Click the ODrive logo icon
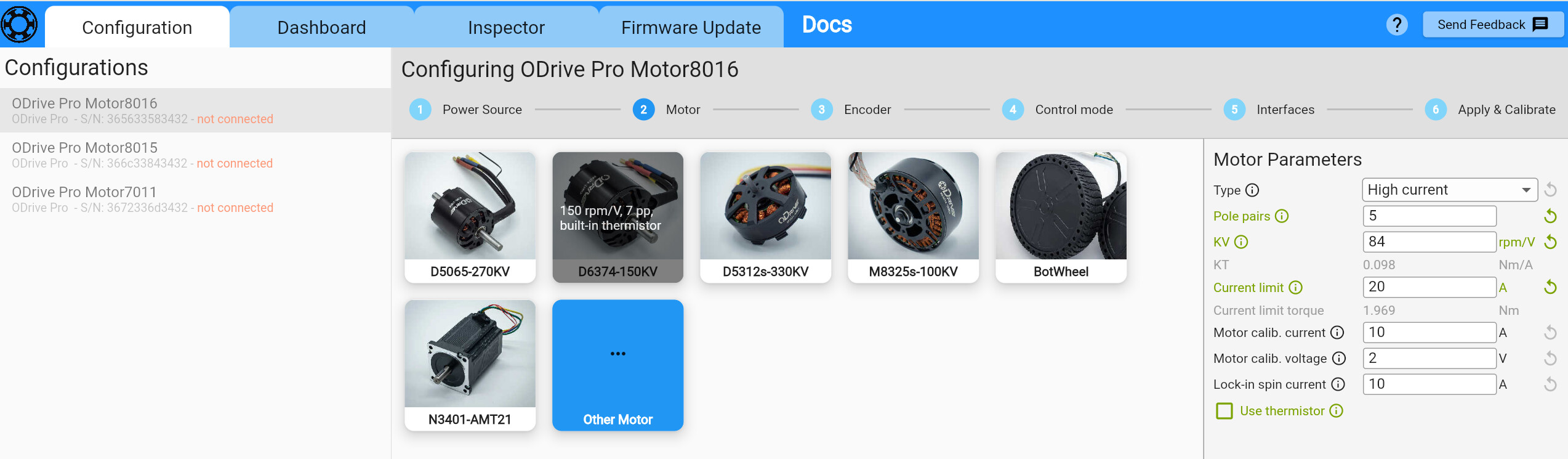The height and width of the screenshot is (459, 1568). pos(19,25)
